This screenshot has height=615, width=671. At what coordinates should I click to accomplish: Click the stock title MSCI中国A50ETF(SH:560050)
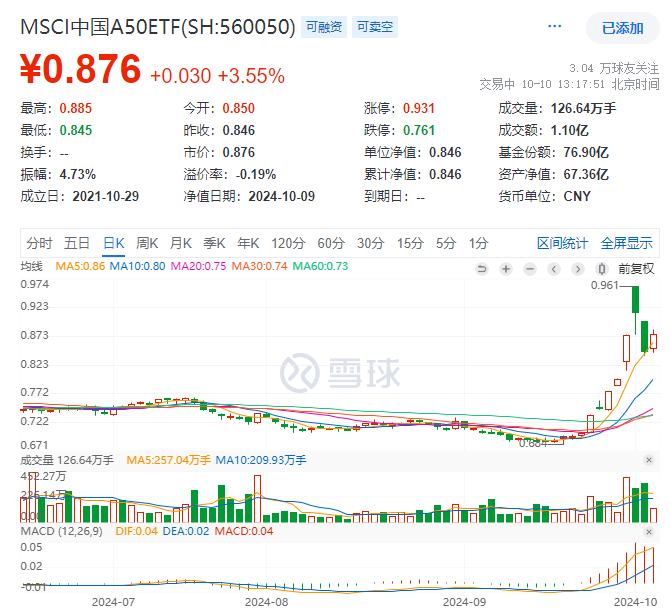158,27
